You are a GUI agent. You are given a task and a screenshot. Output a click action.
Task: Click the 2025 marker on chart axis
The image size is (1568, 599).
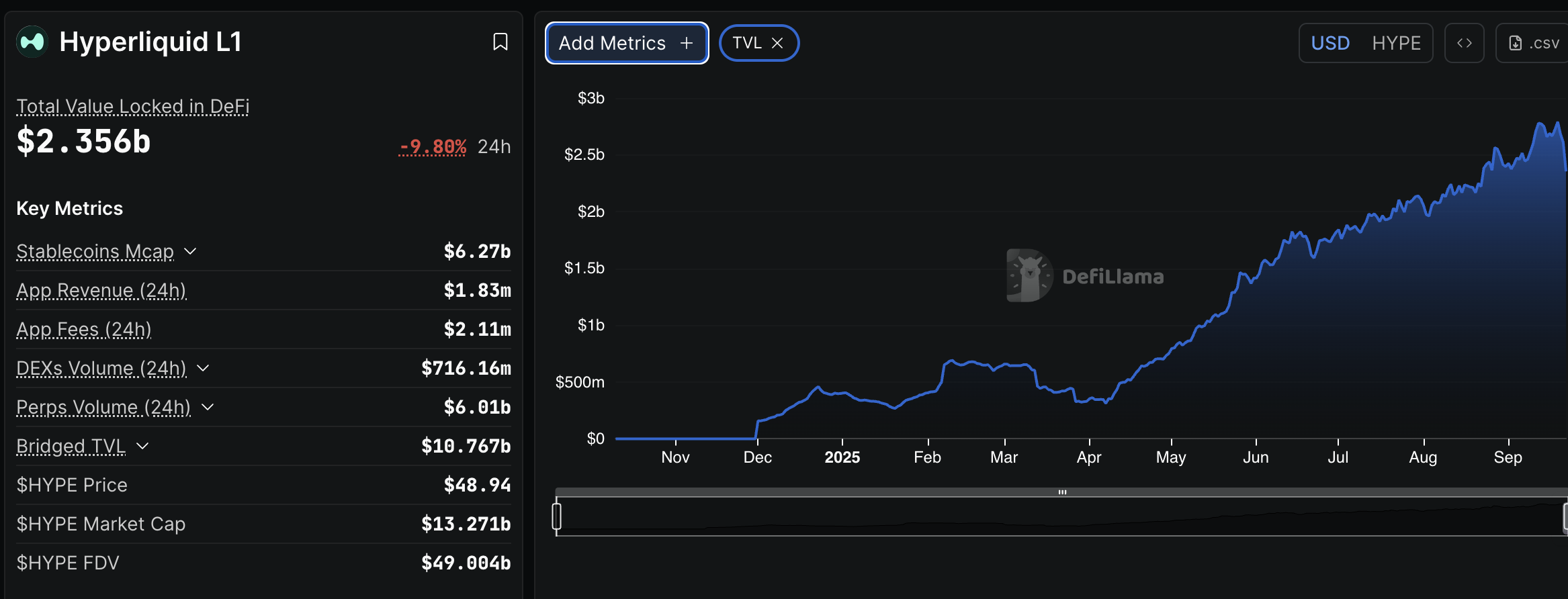coord(842,457)
